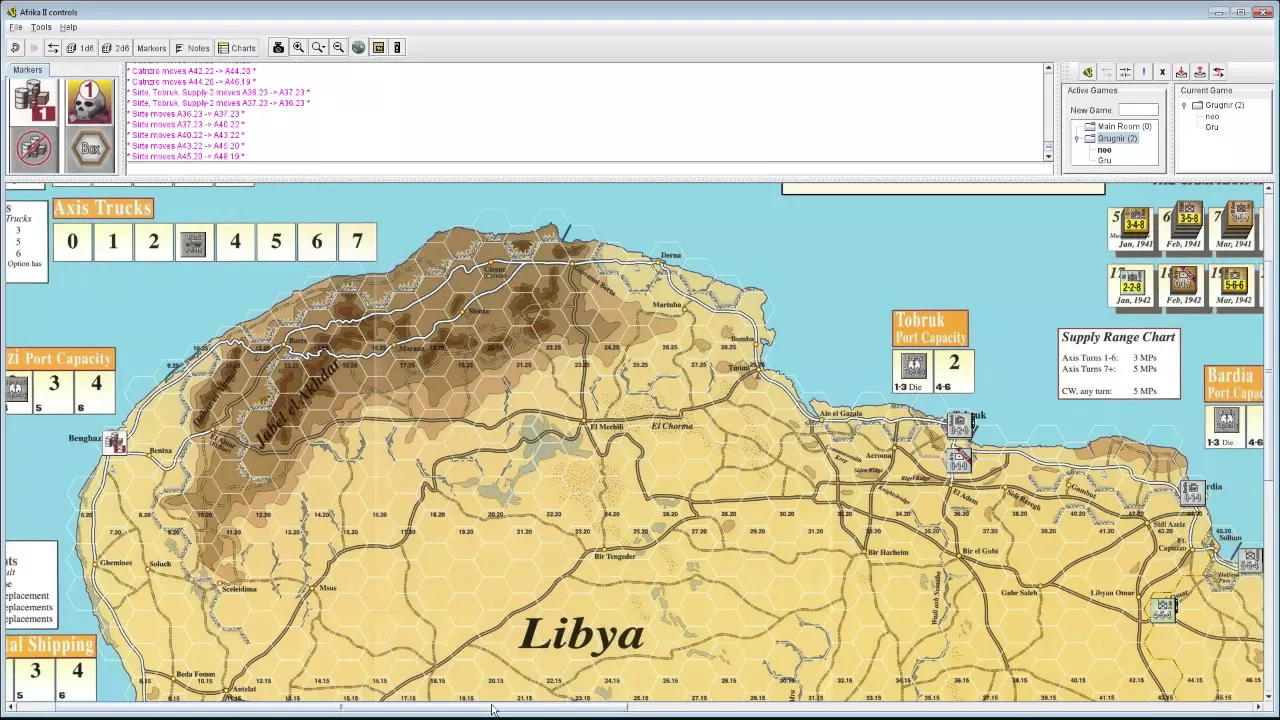Open the Charts window from toolbar
The image size is (1280, 720).
(237, 48)
